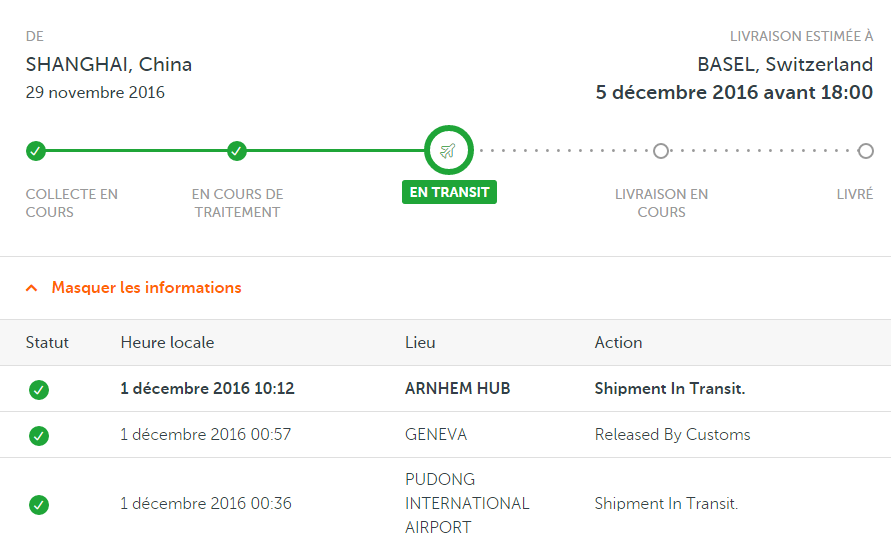Click the LIVRAISON EN COURS step label

coord(661,203)
